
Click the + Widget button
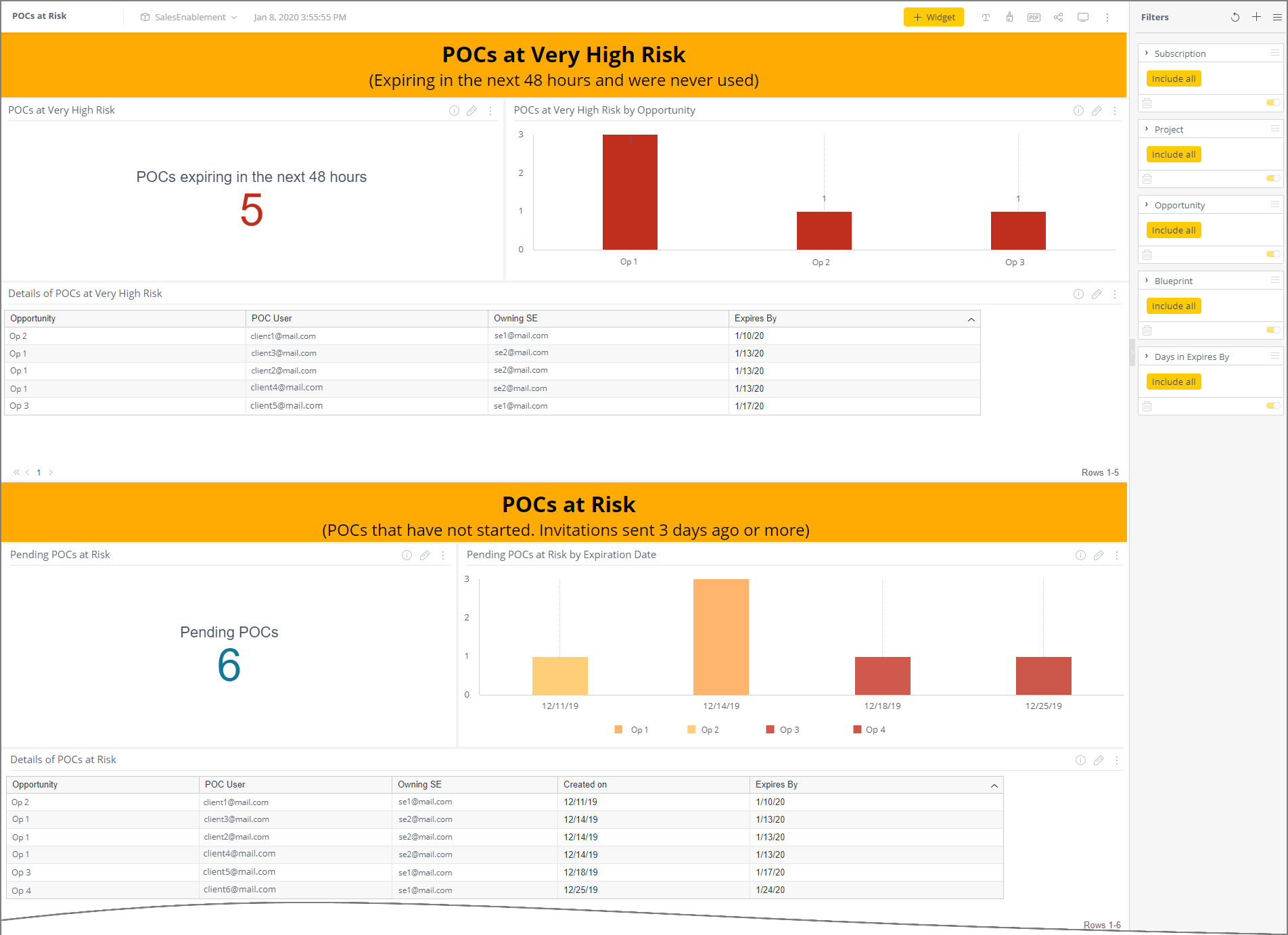(934, 17)
